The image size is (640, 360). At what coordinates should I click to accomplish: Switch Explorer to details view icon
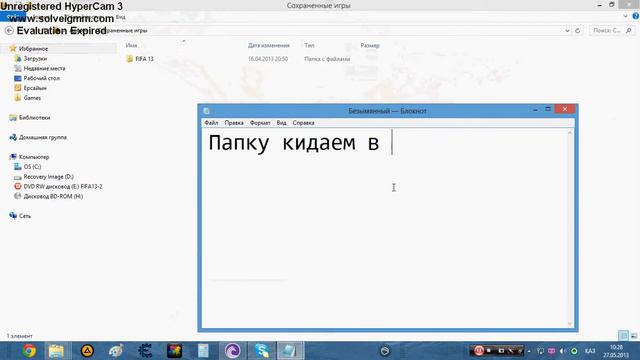[x=623, y=336]
